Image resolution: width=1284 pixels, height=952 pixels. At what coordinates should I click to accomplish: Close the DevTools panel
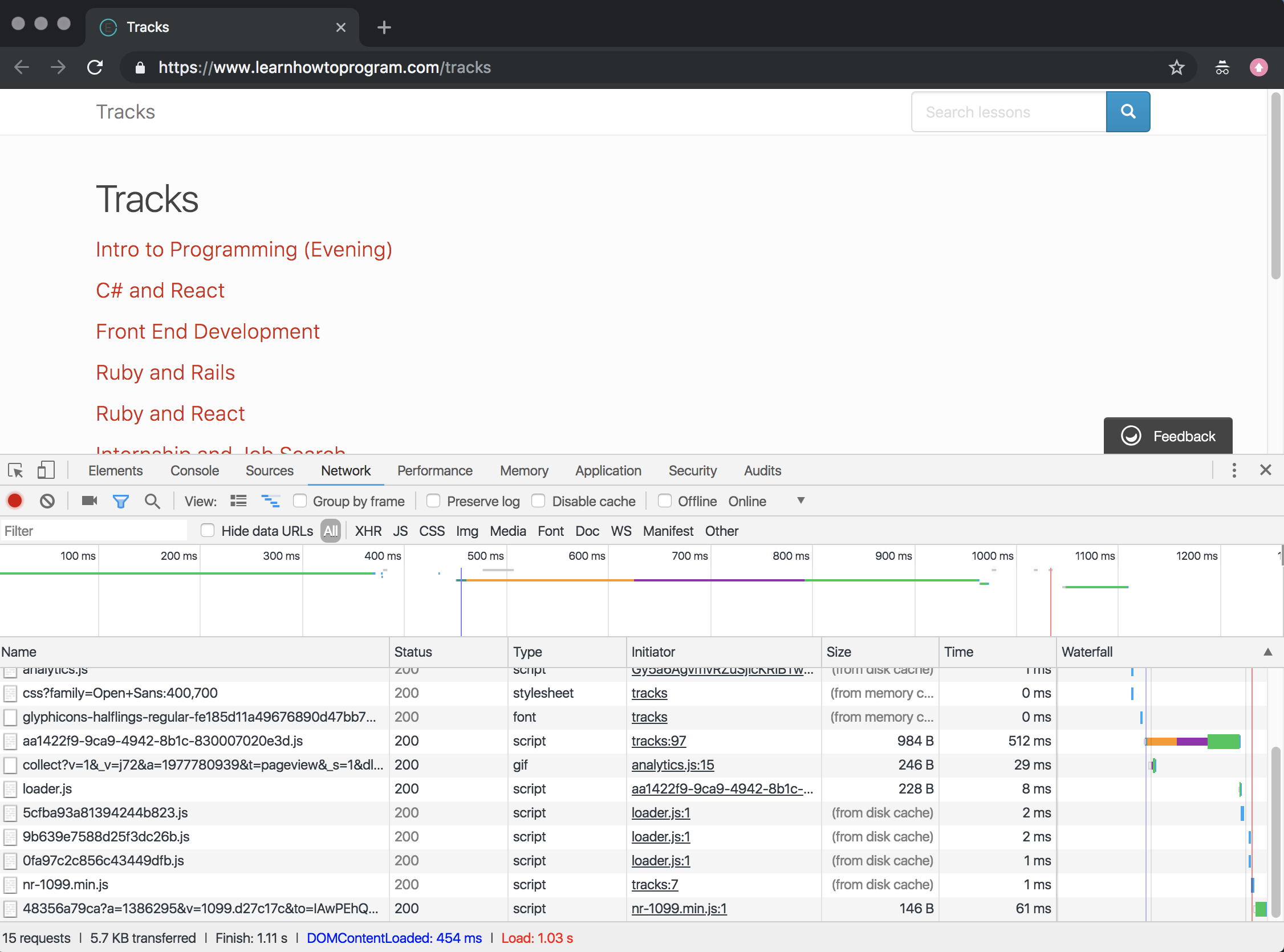click(x=1266, y=470)
